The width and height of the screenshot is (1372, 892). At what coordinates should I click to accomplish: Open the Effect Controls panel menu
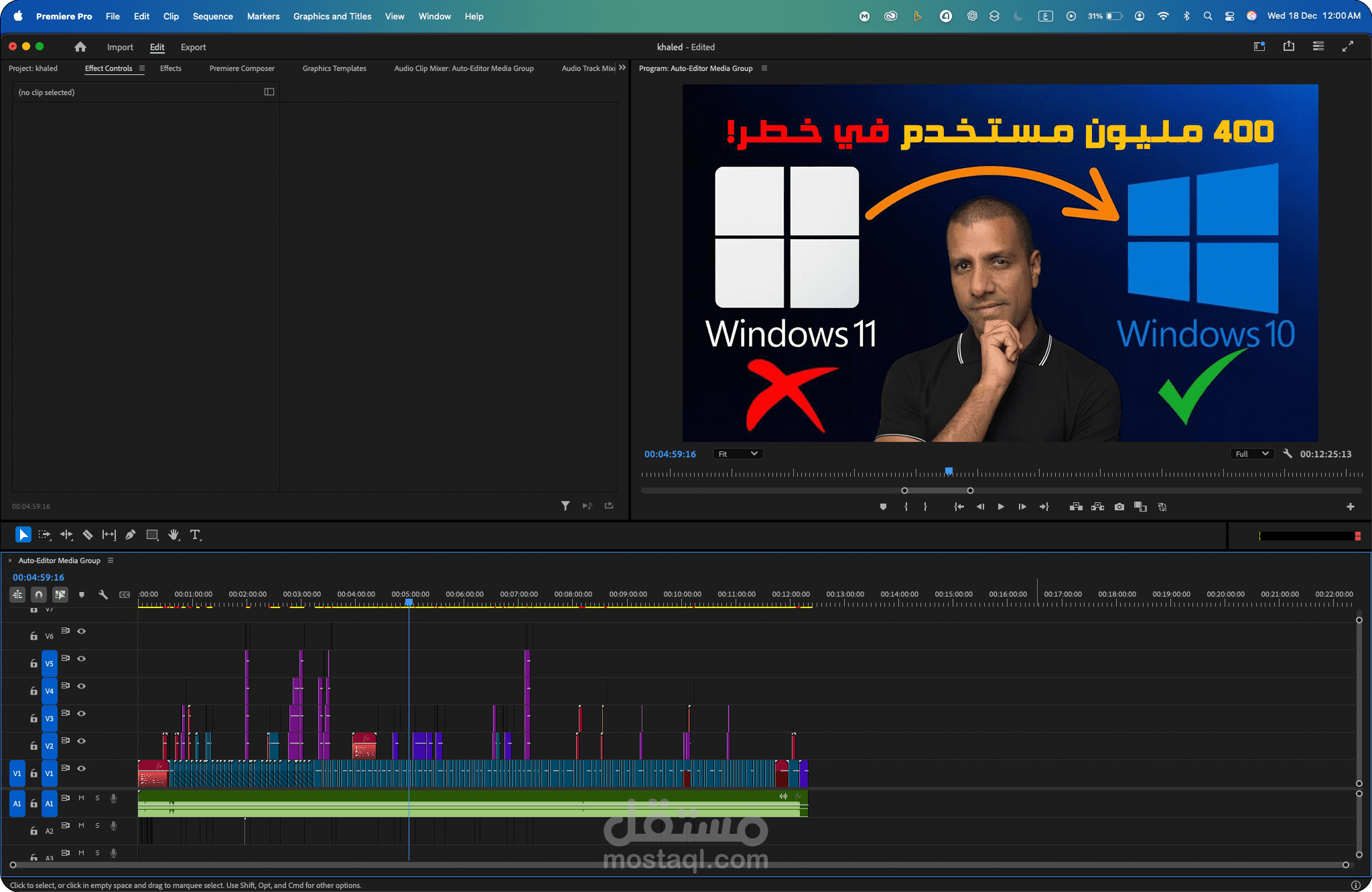(x=142, y=68)
